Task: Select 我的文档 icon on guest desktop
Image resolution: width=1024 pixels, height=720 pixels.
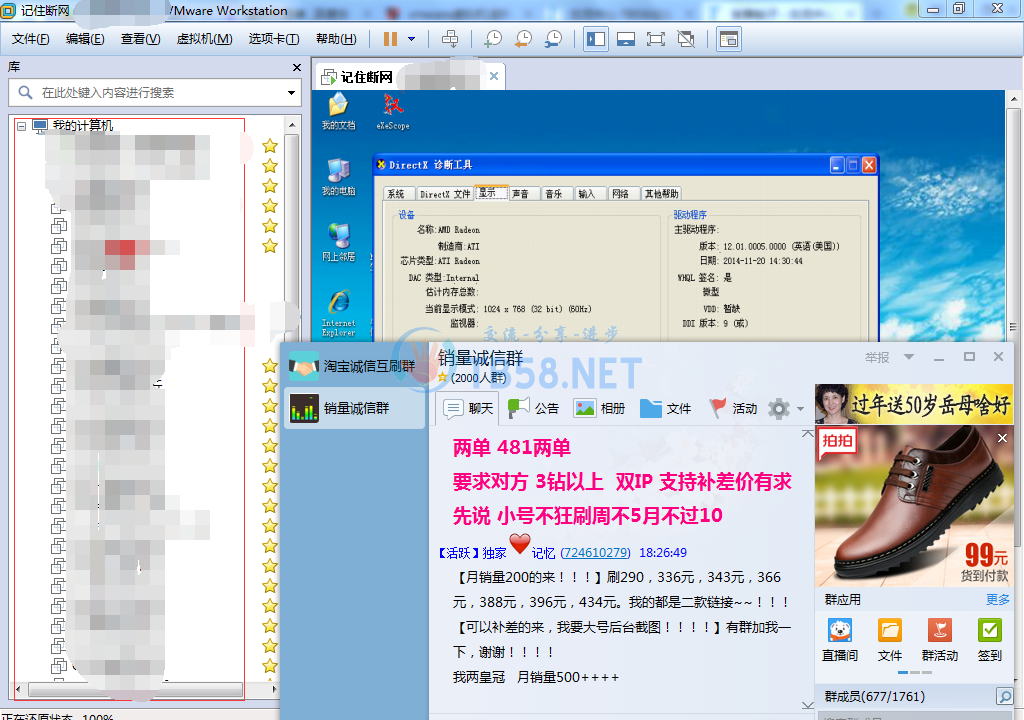Action: [338, 112]
